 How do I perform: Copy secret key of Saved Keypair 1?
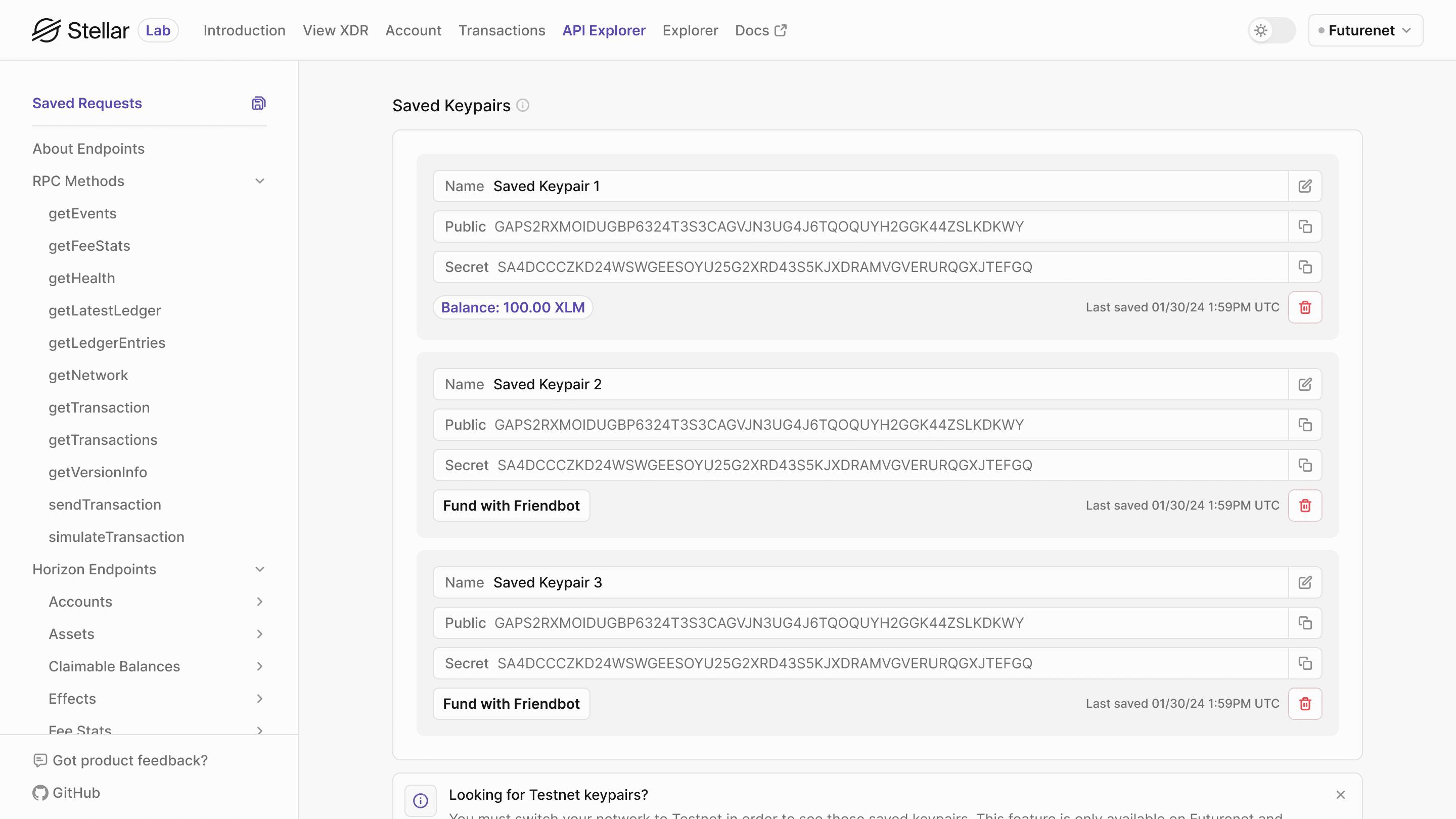click(x=1305, y=267)
